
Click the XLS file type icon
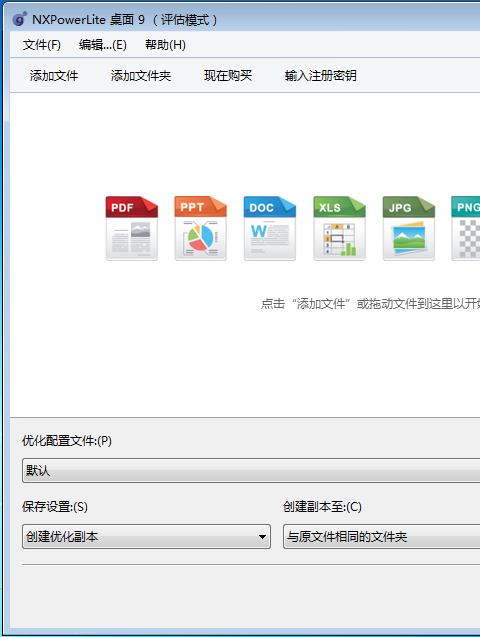tap(339, 228)
